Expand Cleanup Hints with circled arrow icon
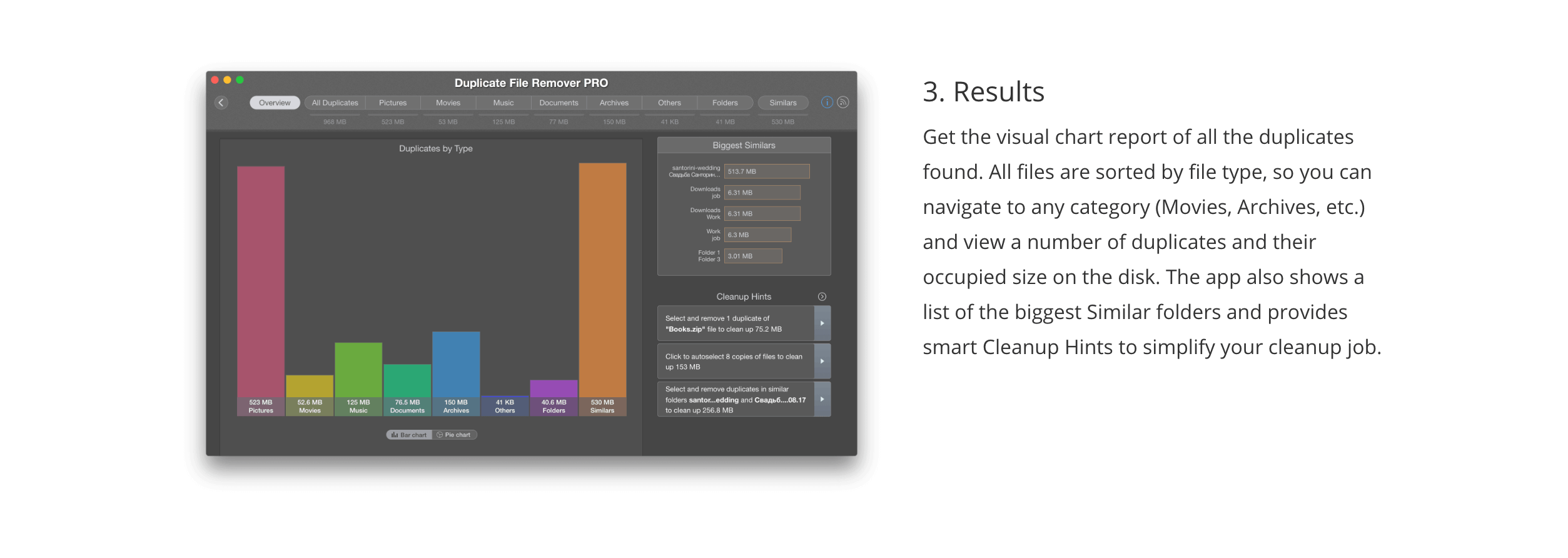 pos(822,297)
